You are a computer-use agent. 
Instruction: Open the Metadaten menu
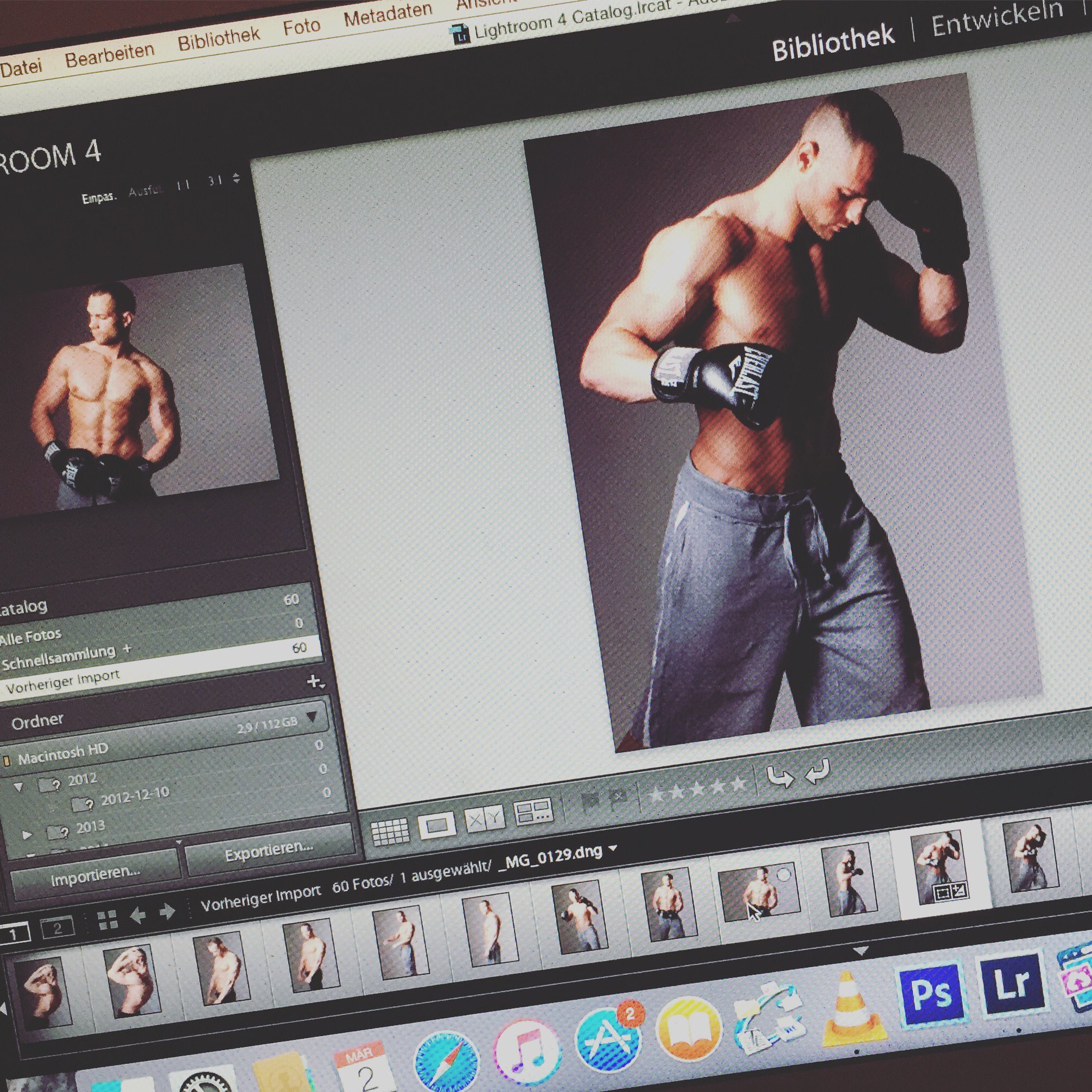(x=388, y=14)
